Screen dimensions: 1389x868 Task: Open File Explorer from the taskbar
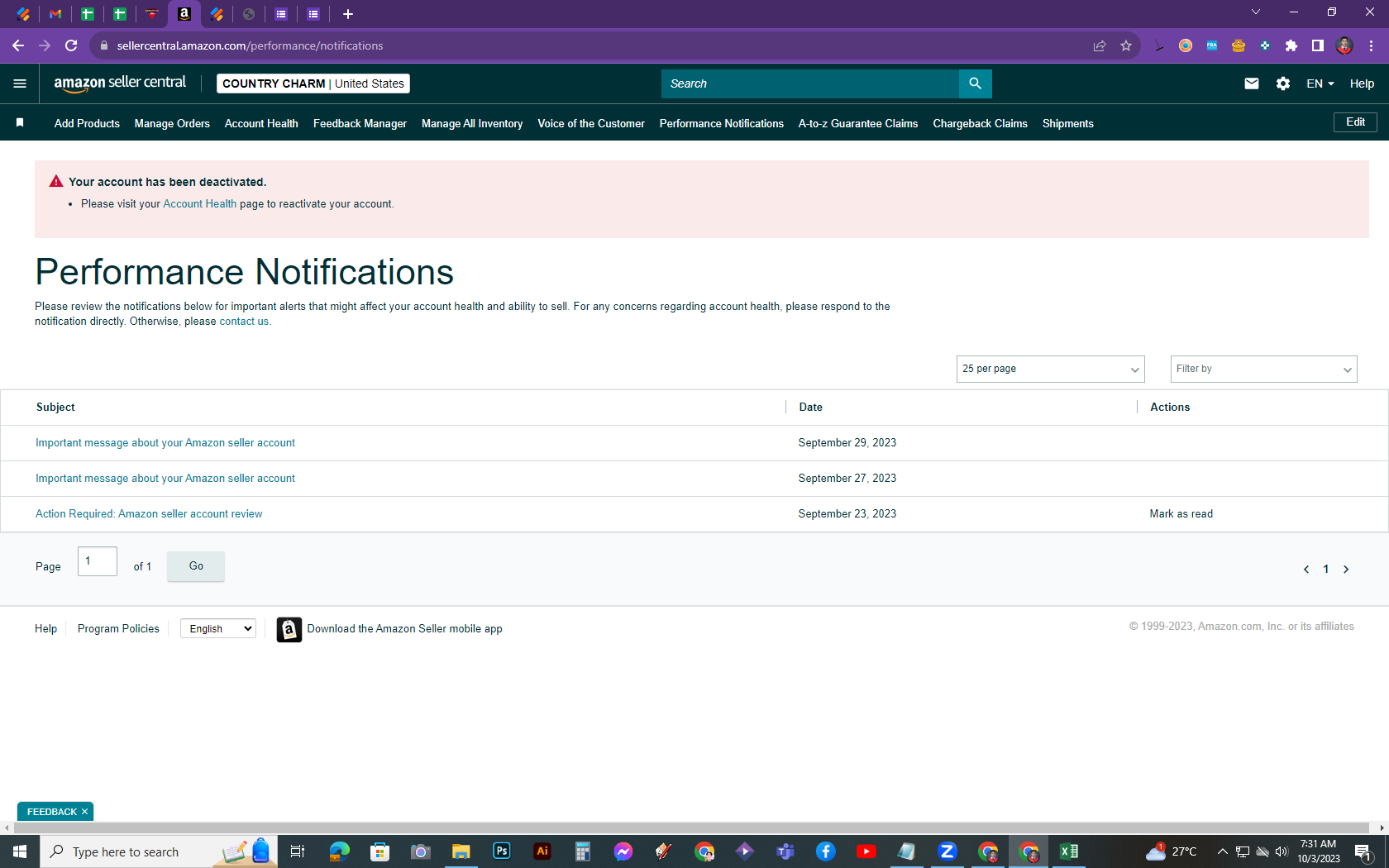point(461,851)
